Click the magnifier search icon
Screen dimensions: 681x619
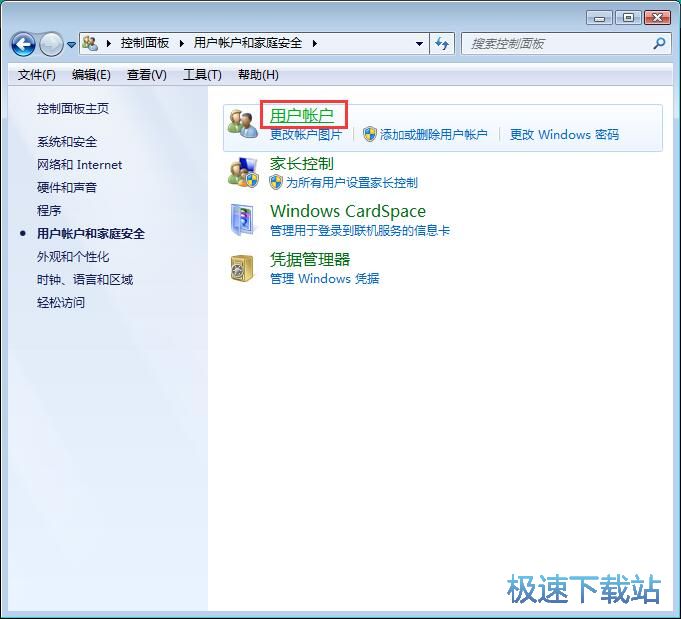[x=659, y=43]
